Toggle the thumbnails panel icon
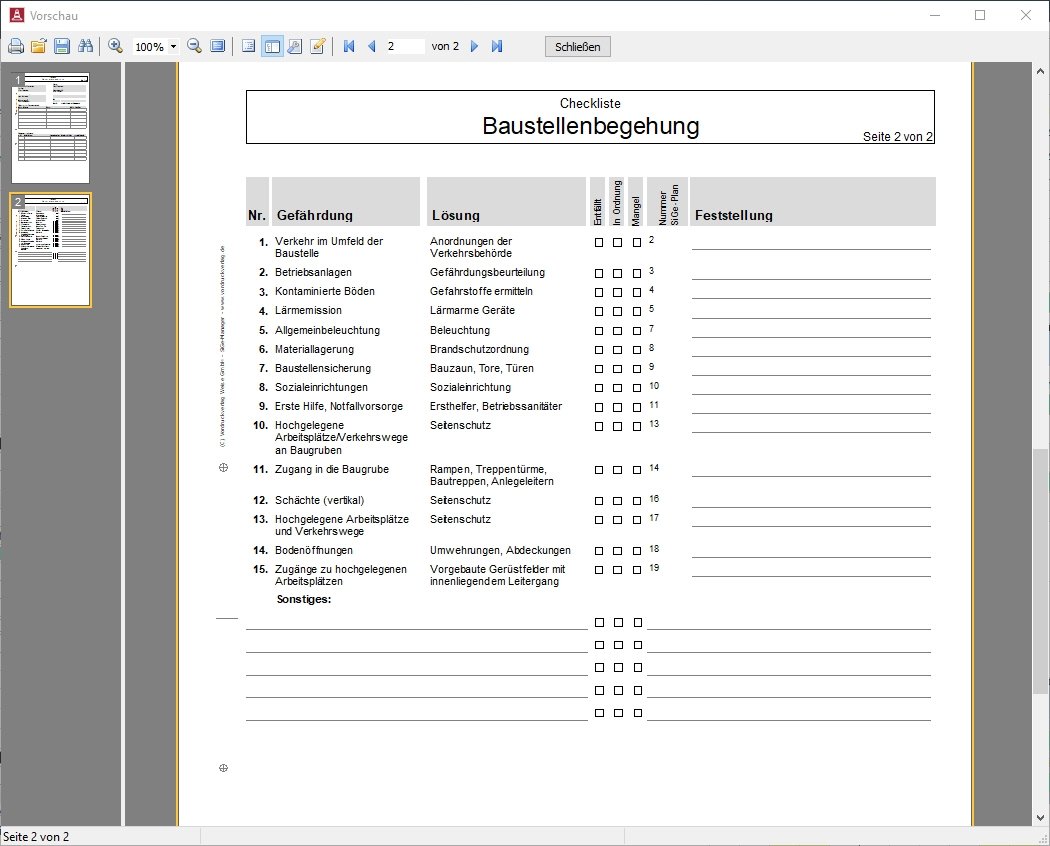Screen dimensions: 1050x846 coord(272,46)
